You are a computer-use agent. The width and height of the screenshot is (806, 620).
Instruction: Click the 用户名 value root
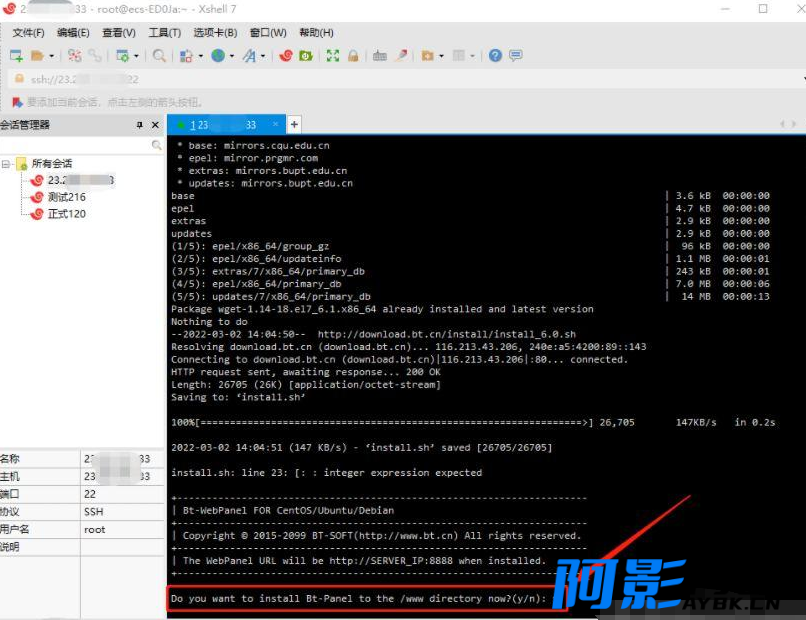tap(95, 530)
